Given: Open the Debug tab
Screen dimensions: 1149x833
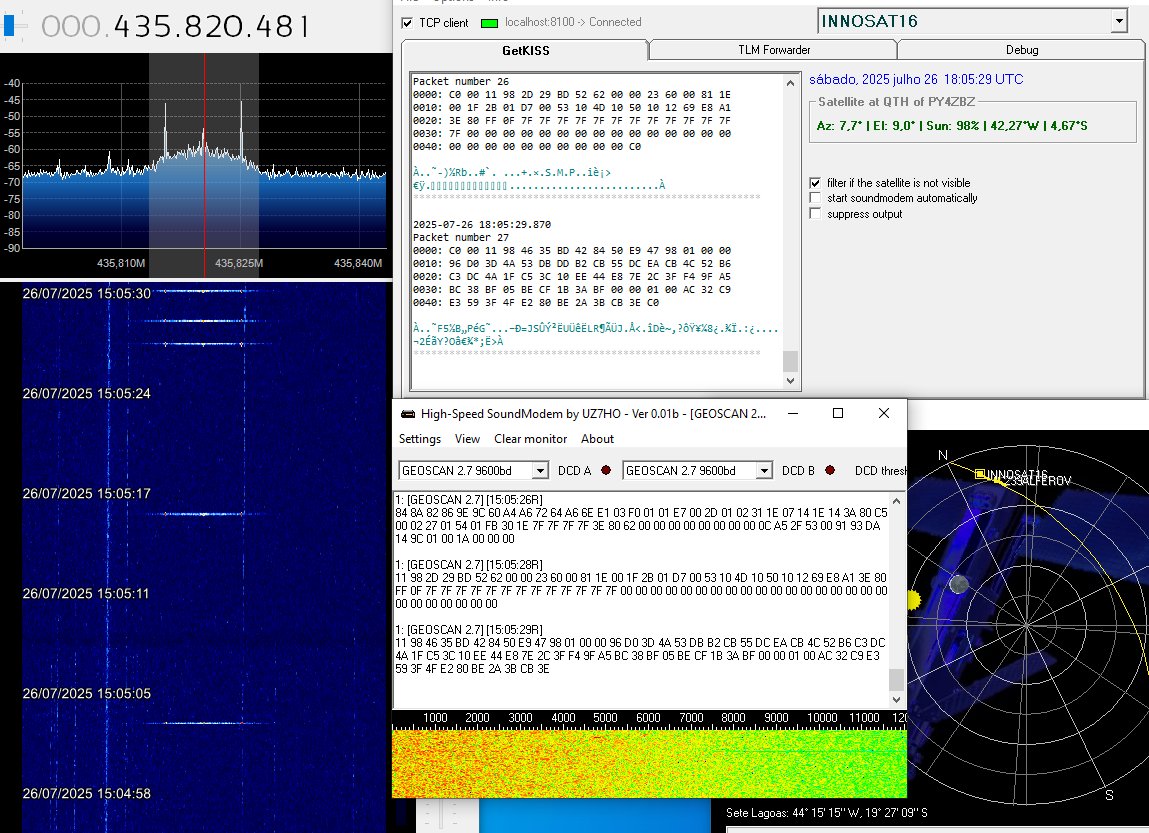Looking at the screenshot, I should click(x=1021, y=50).
